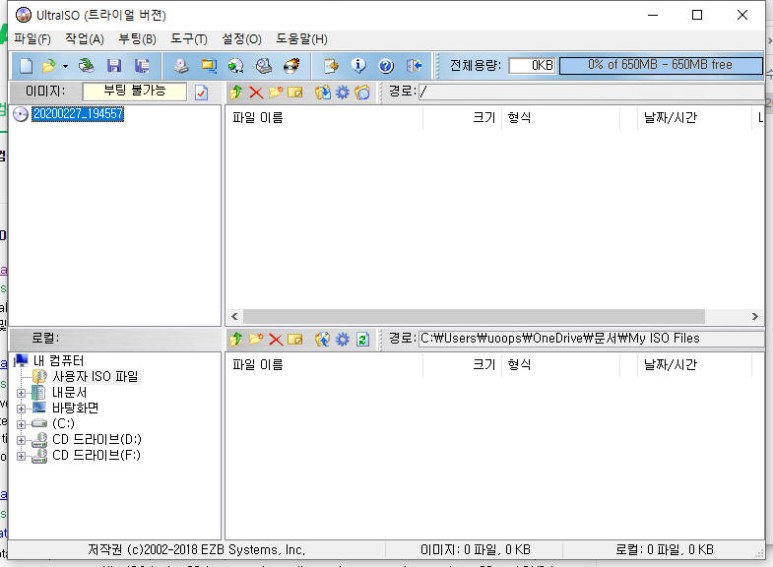Select 내문서 in local tree
This screenshot has width=773, height=567.
pos(70,392)
